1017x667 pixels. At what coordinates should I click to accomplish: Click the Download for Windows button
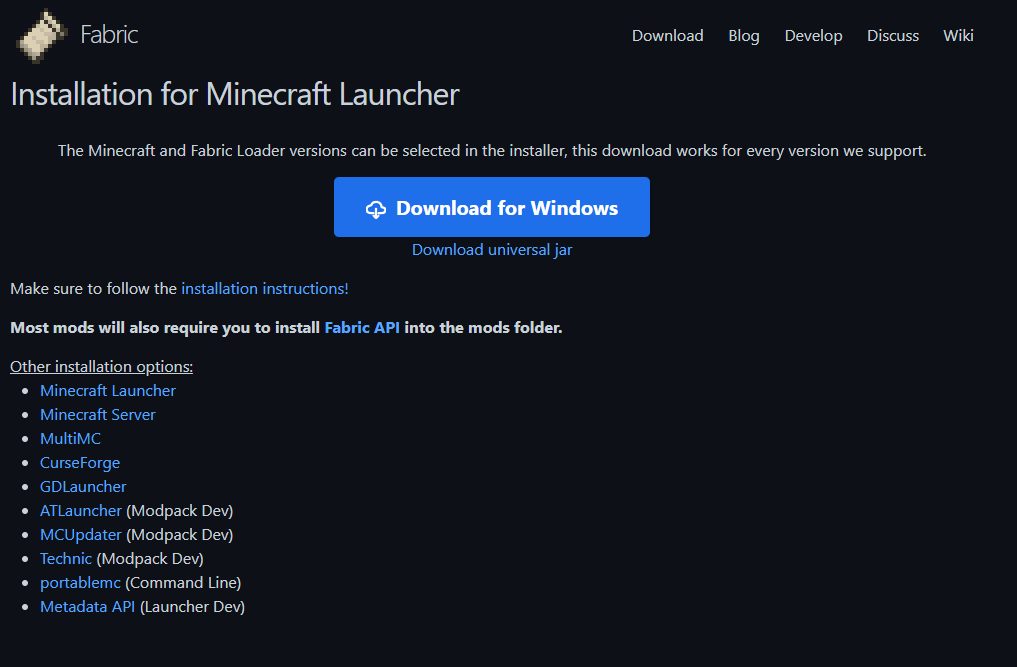[492, 207]
